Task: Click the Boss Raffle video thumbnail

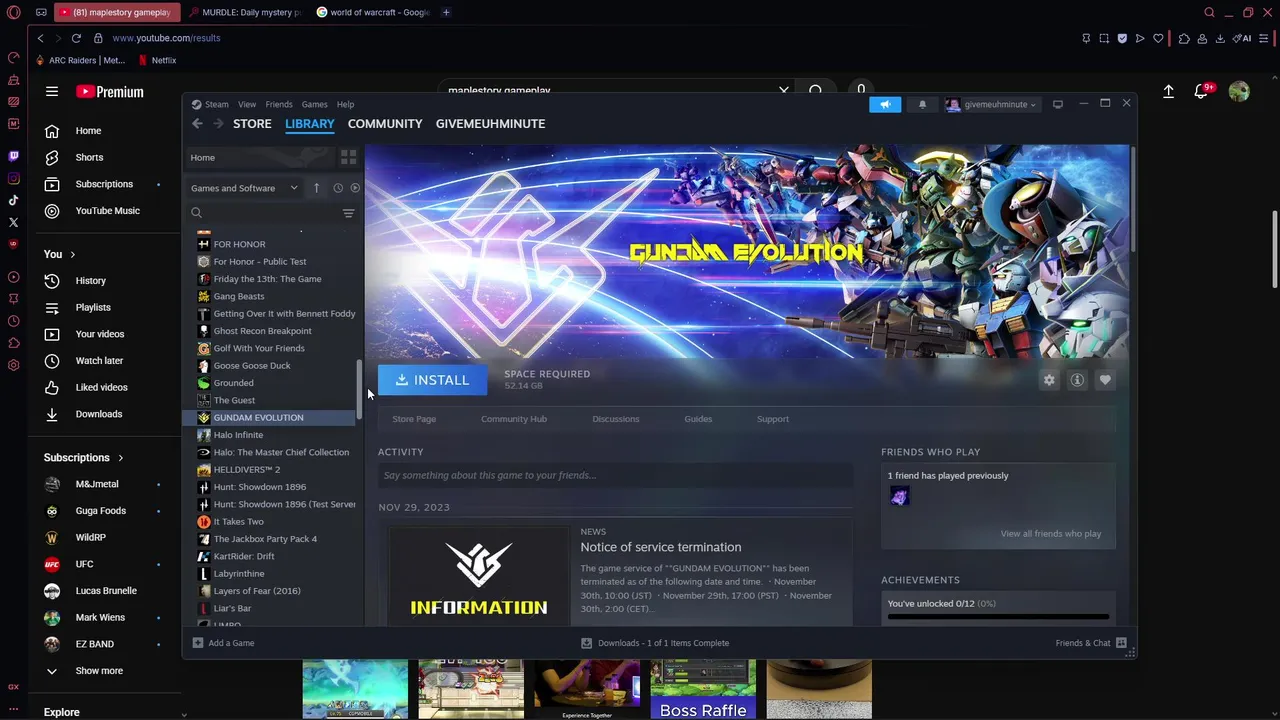Action: [703, 689]
